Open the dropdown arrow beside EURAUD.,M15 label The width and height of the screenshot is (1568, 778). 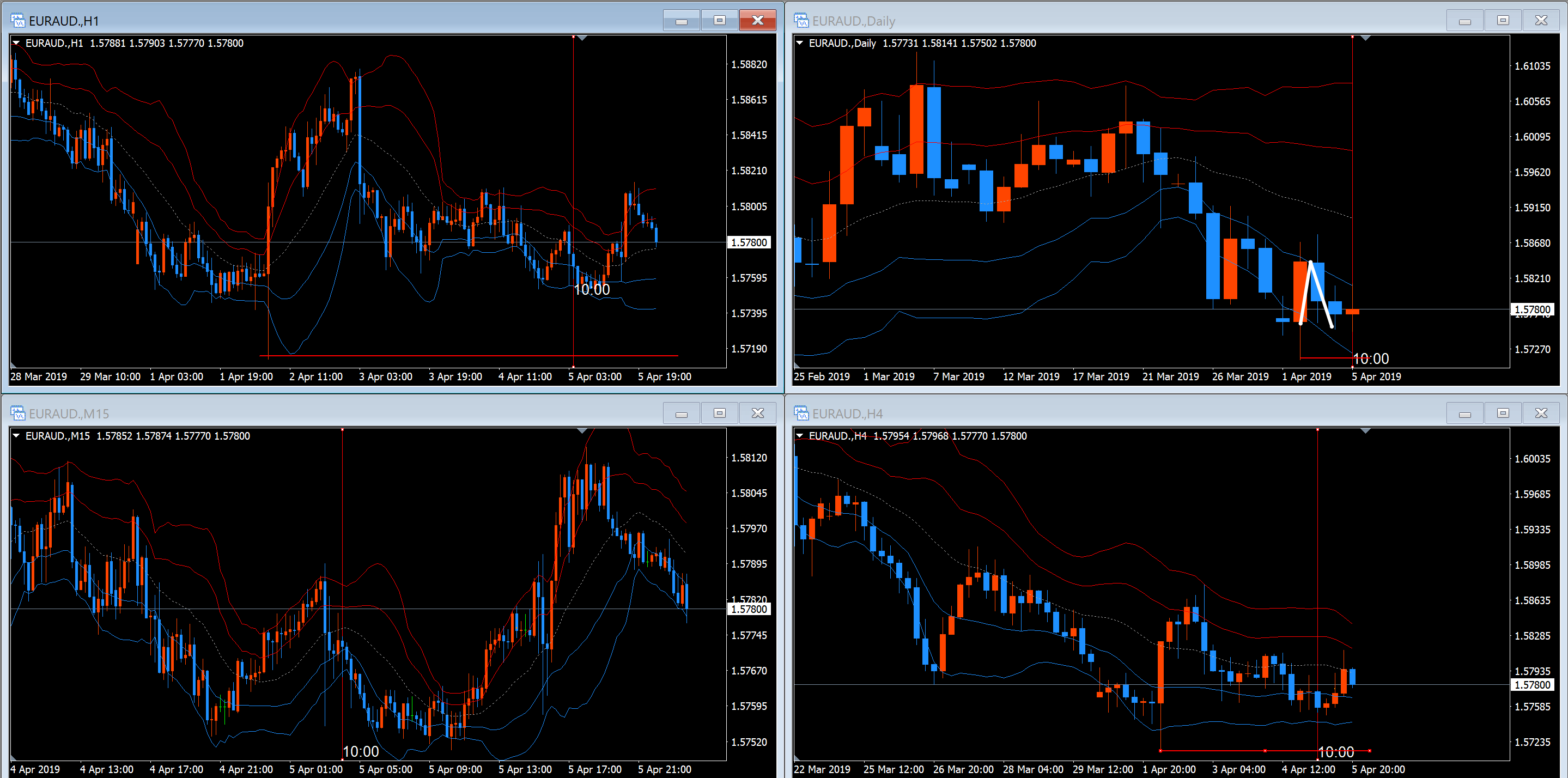point(16,436)
